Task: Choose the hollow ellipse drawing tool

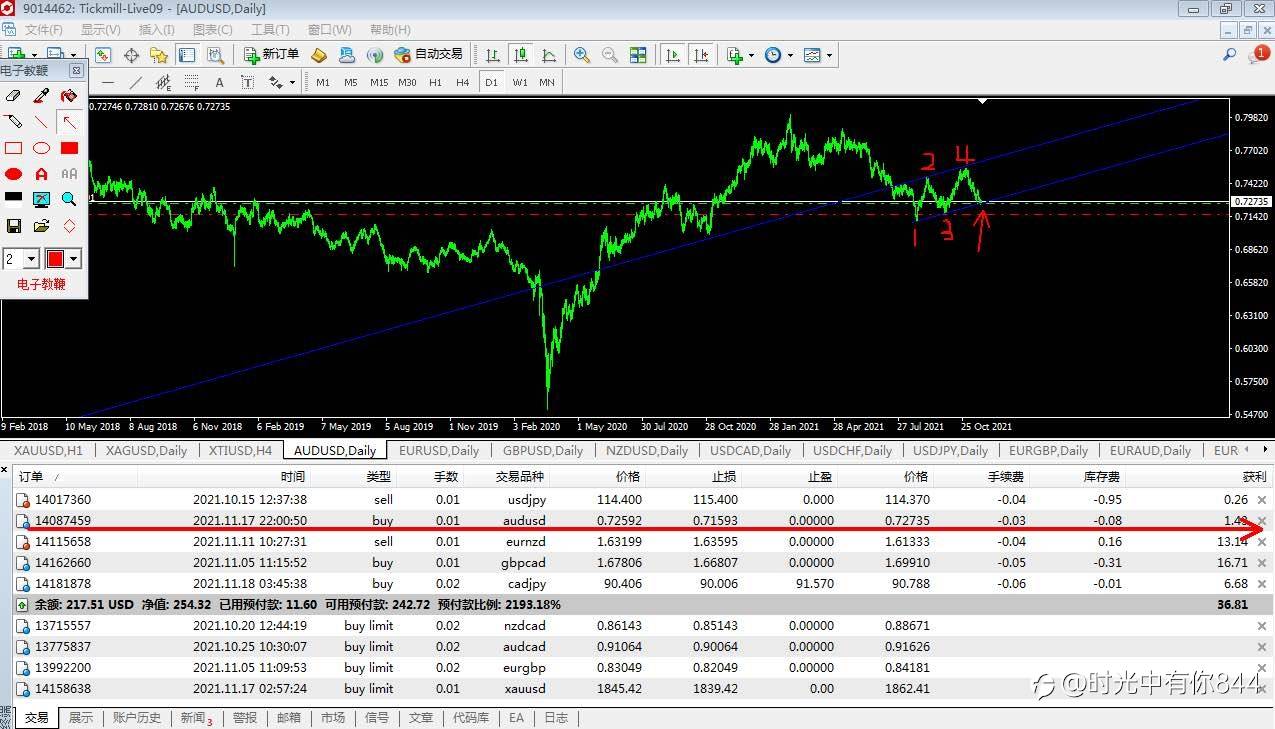Action: click(41, 148)
